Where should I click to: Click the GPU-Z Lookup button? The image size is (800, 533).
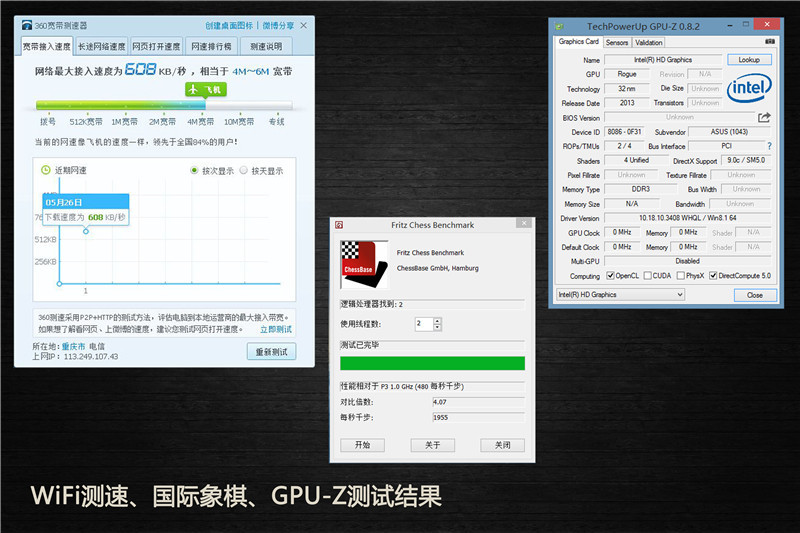click(x=749, y=60)
